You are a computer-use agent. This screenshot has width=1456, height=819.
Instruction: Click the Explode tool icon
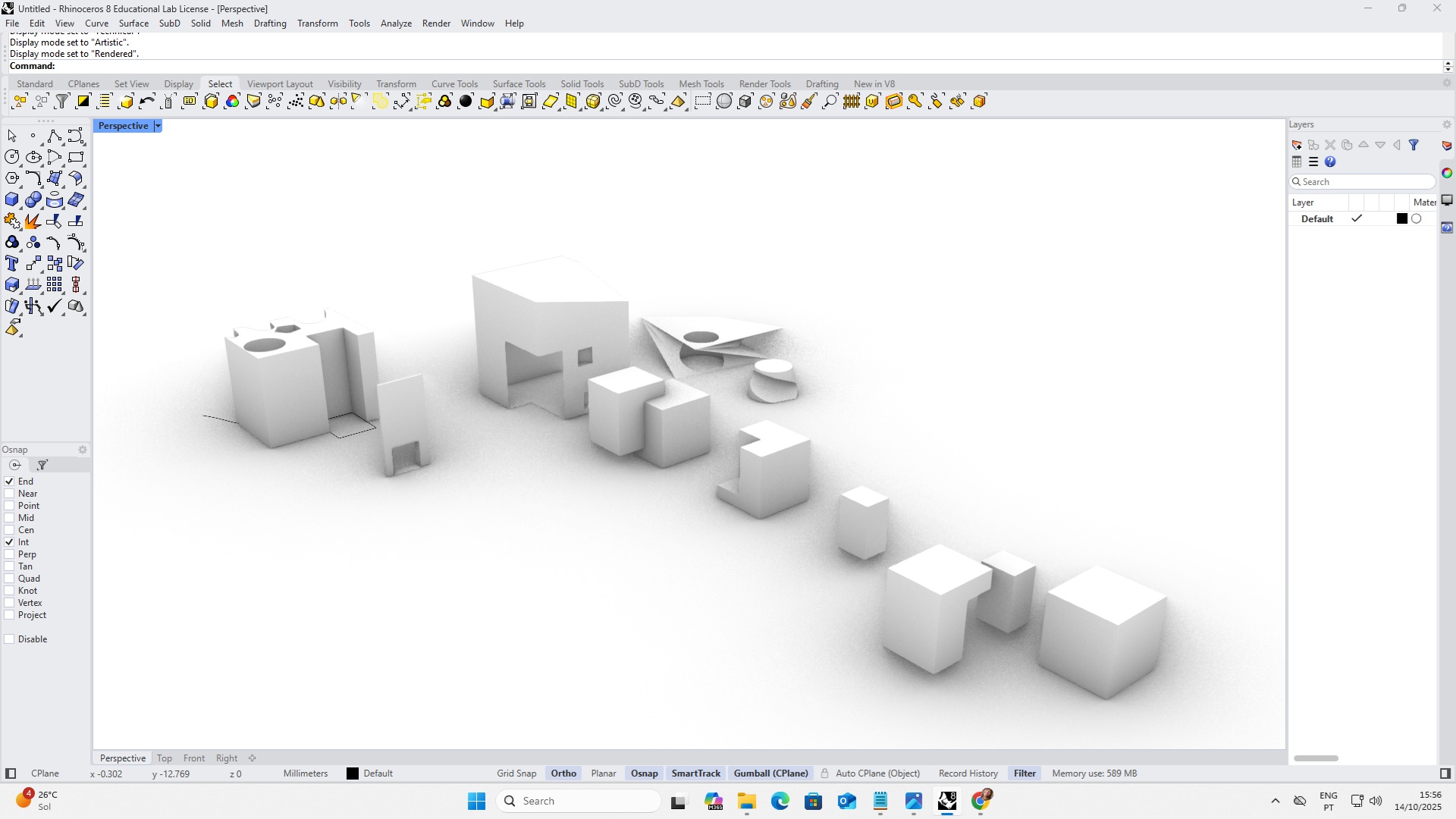coord(33,221)
